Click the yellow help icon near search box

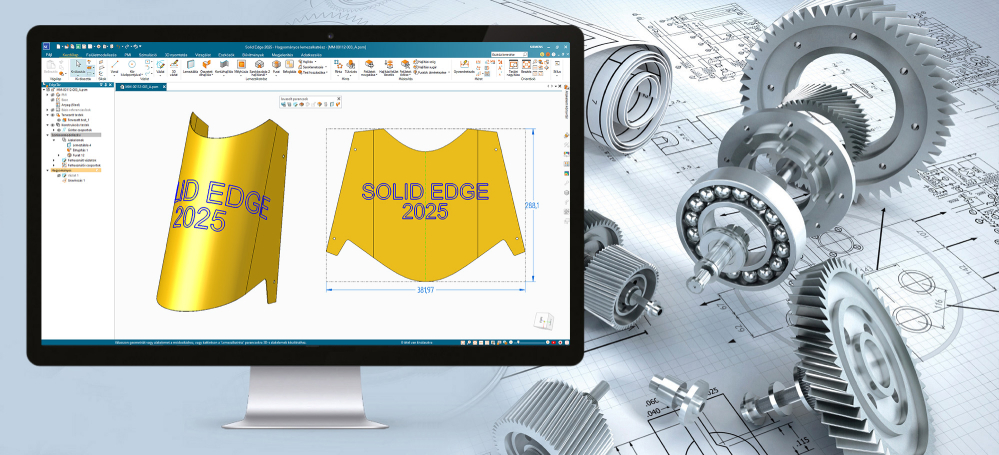click(542, 54)
